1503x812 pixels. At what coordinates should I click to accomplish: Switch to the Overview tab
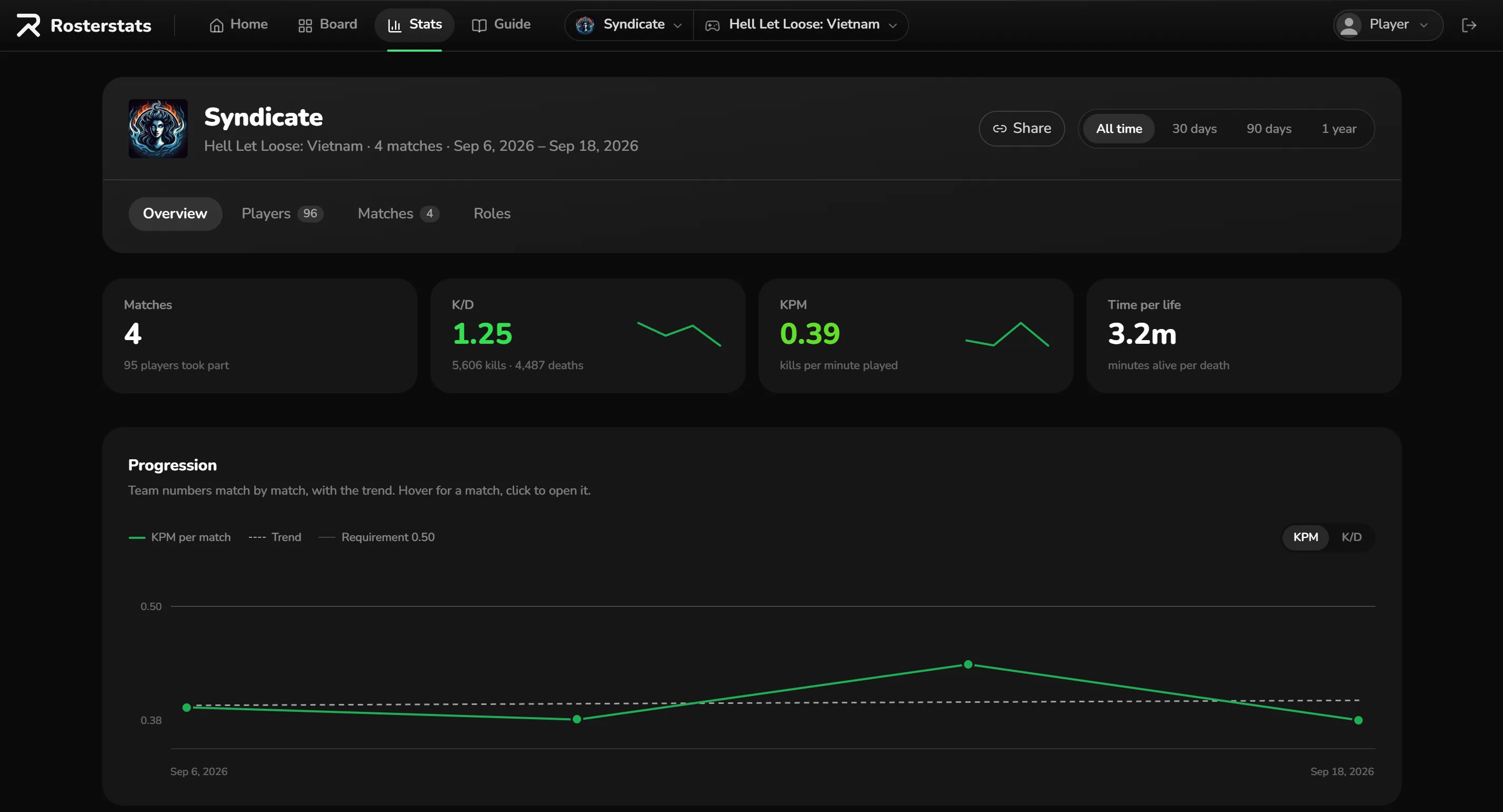tap(175, 214)
